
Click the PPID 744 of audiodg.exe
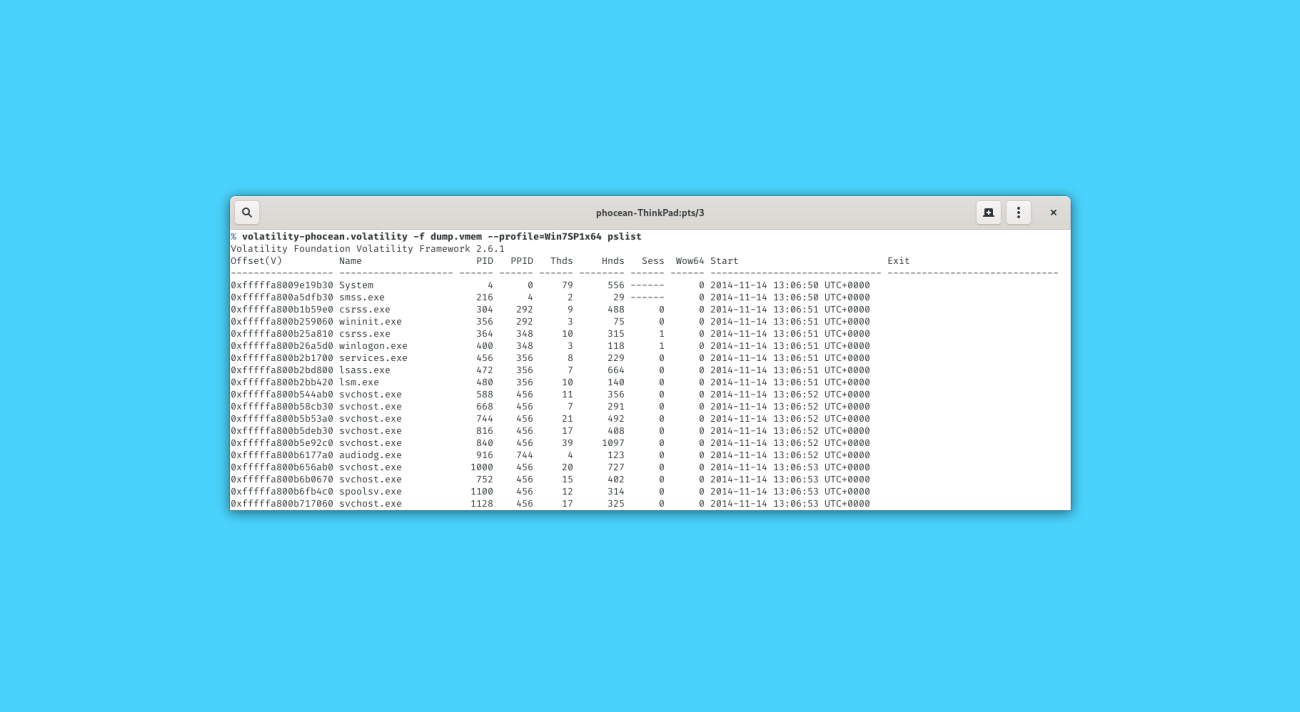pos(525,455)
